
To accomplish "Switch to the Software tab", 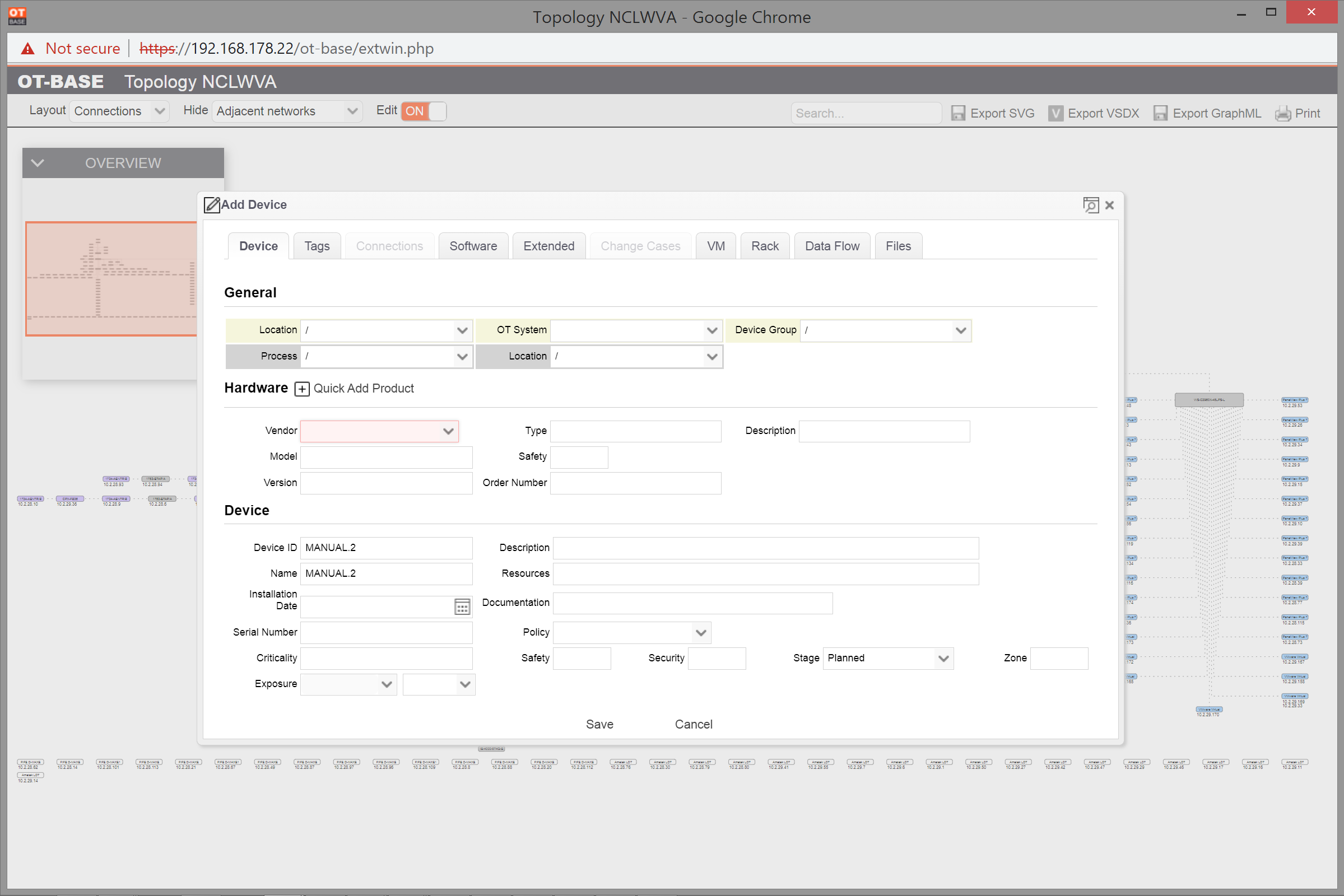I will (x=473, y=246).
